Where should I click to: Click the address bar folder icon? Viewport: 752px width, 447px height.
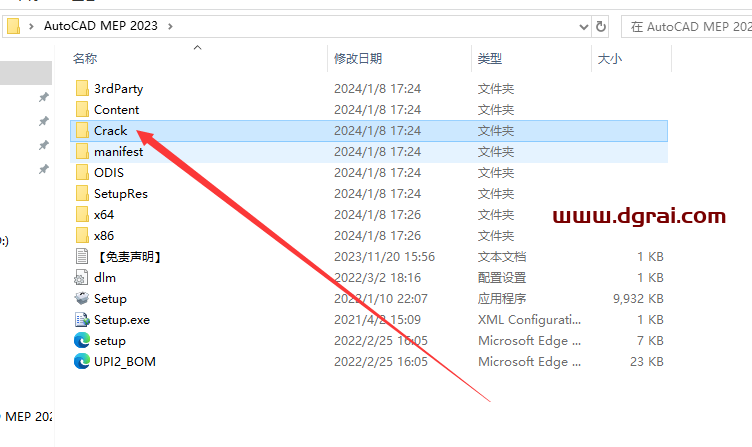point(13,26)
